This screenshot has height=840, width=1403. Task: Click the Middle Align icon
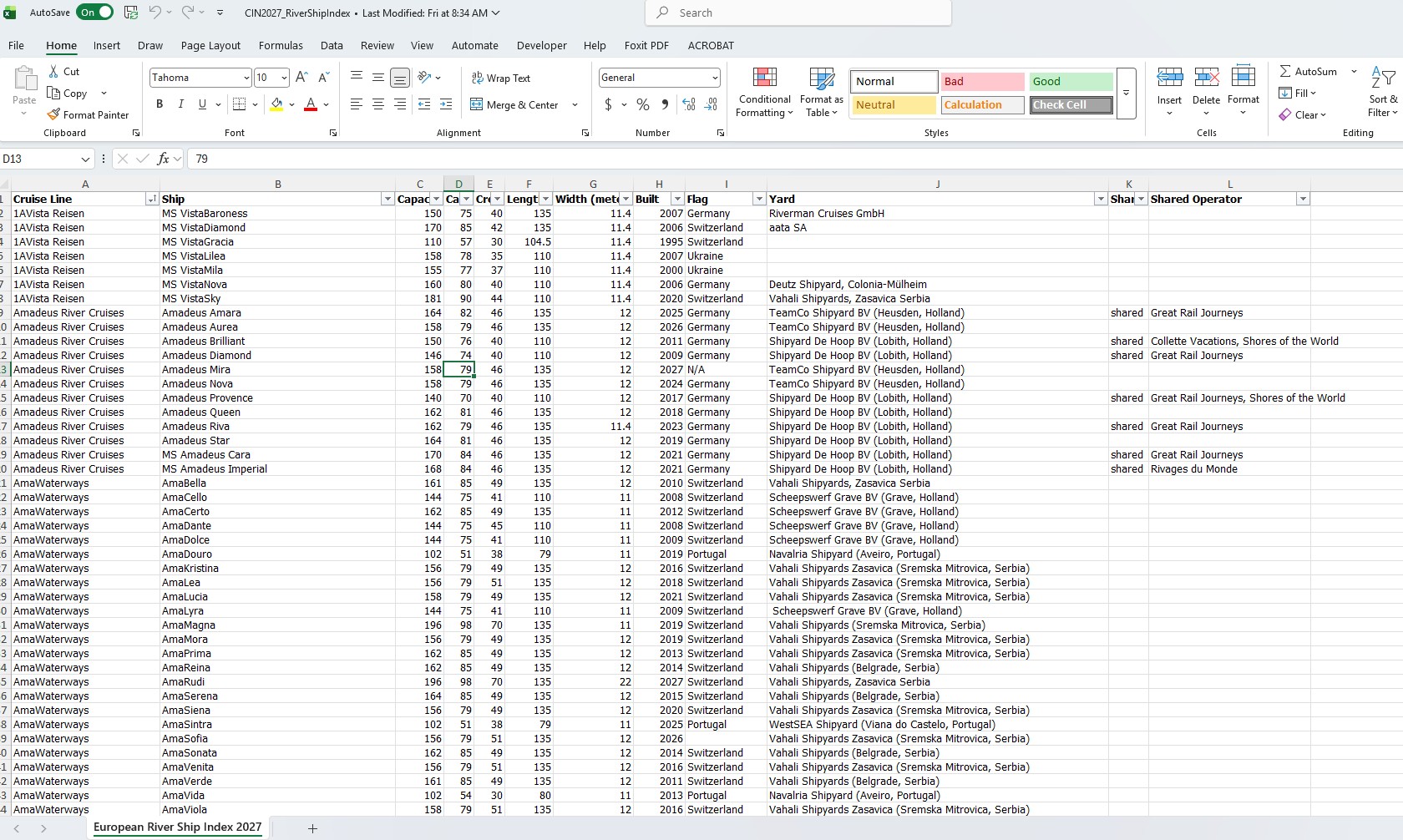tap(378, 78)
